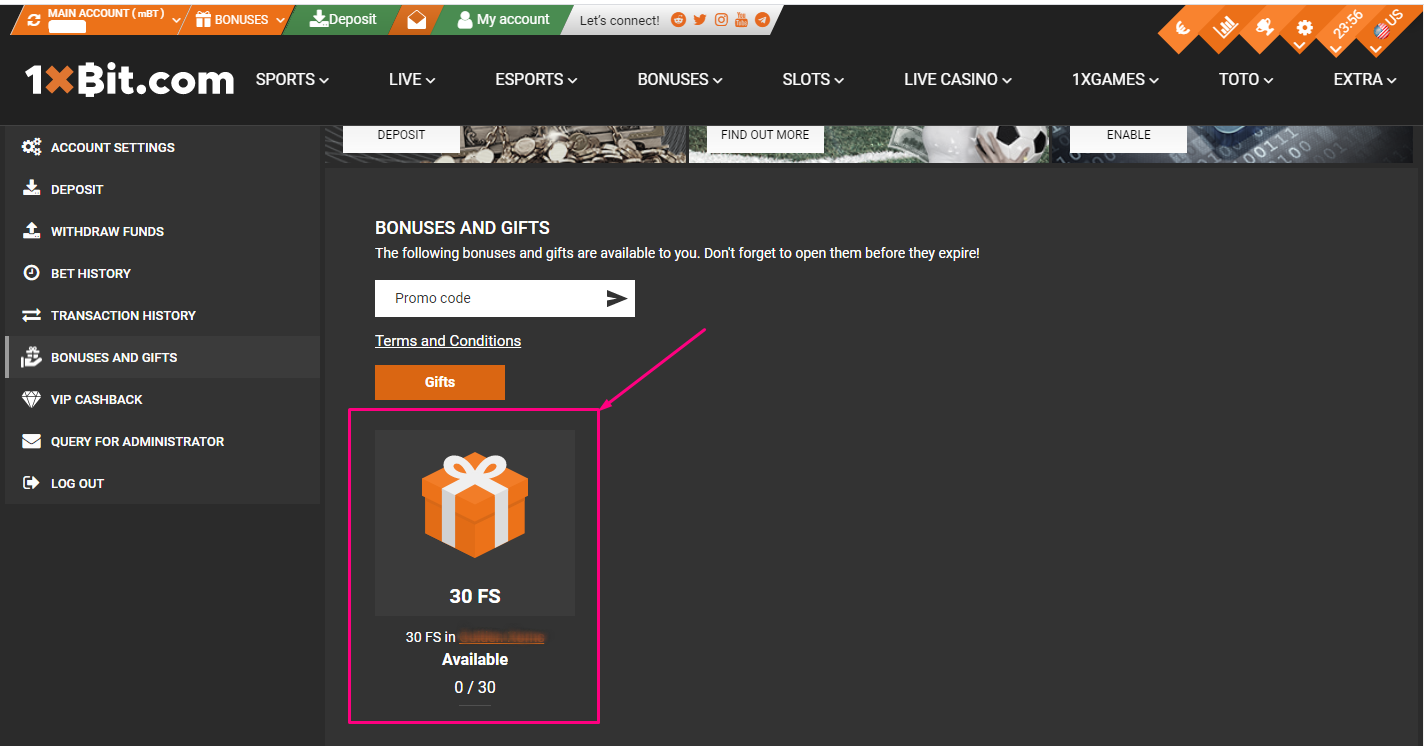This screenshot has height=746, width=1424.
Task: Open the statistics bar-chart icon
Action: pyautogui.click(x=1224, y=27)
